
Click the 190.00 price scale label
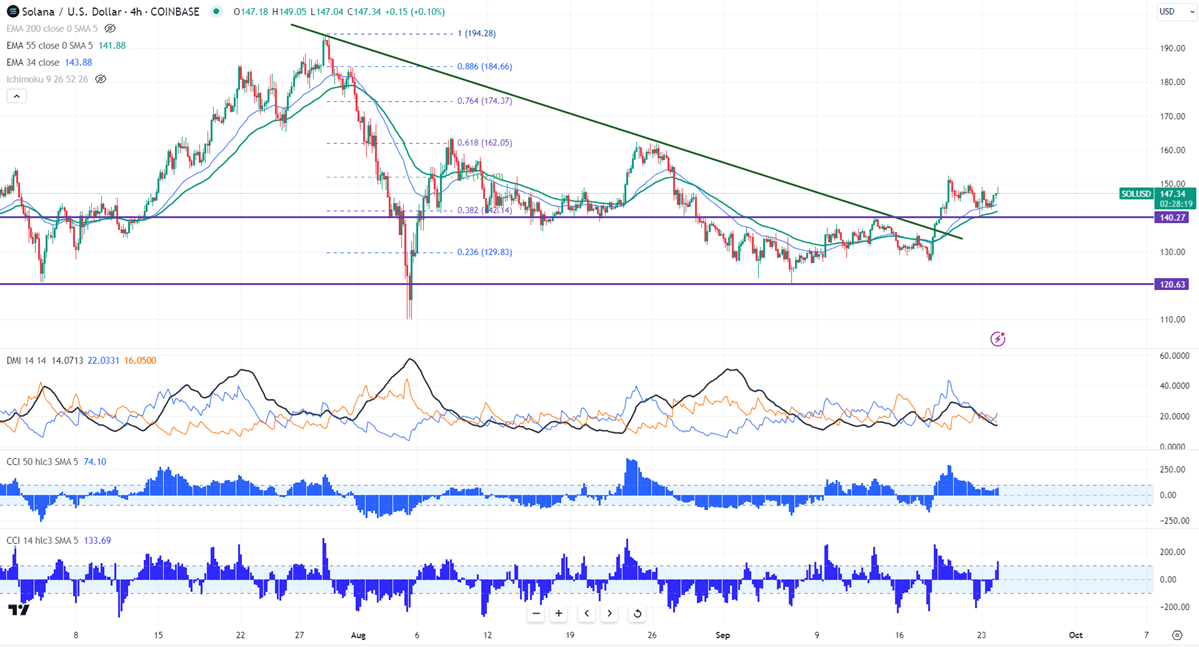pyautogui.click(x=1172, y=48)
